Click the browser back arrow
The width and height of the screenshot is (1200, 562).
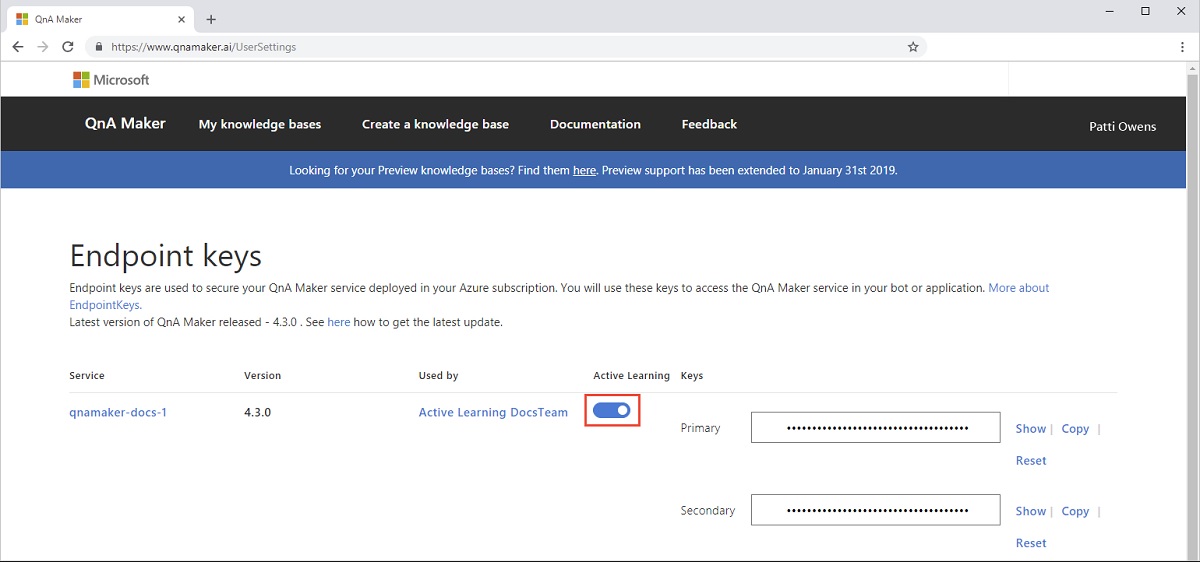click(x=18, y=47)
